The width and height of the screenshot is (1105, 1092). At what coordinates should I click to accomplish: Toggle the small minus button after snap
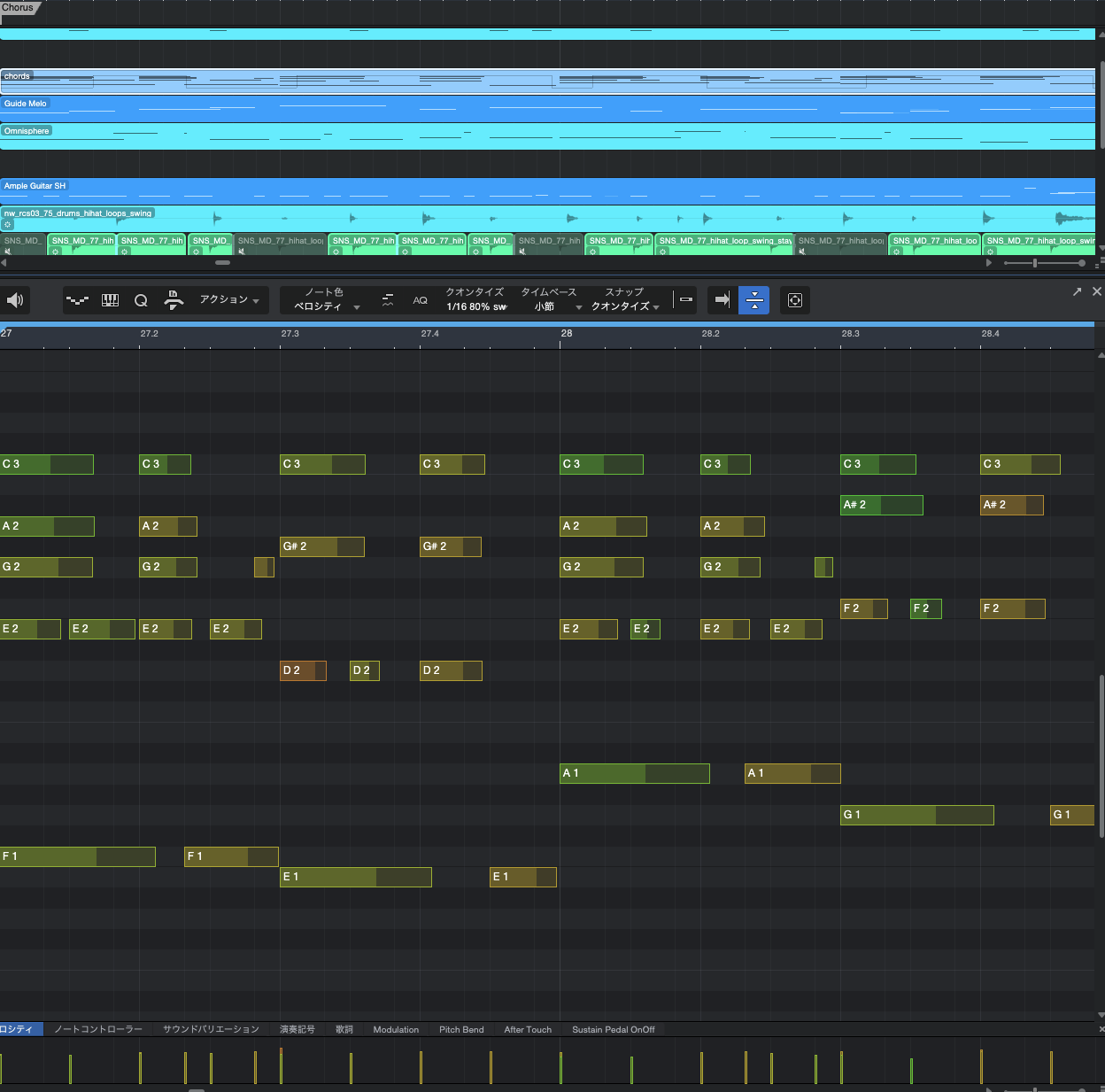point(685,299)
